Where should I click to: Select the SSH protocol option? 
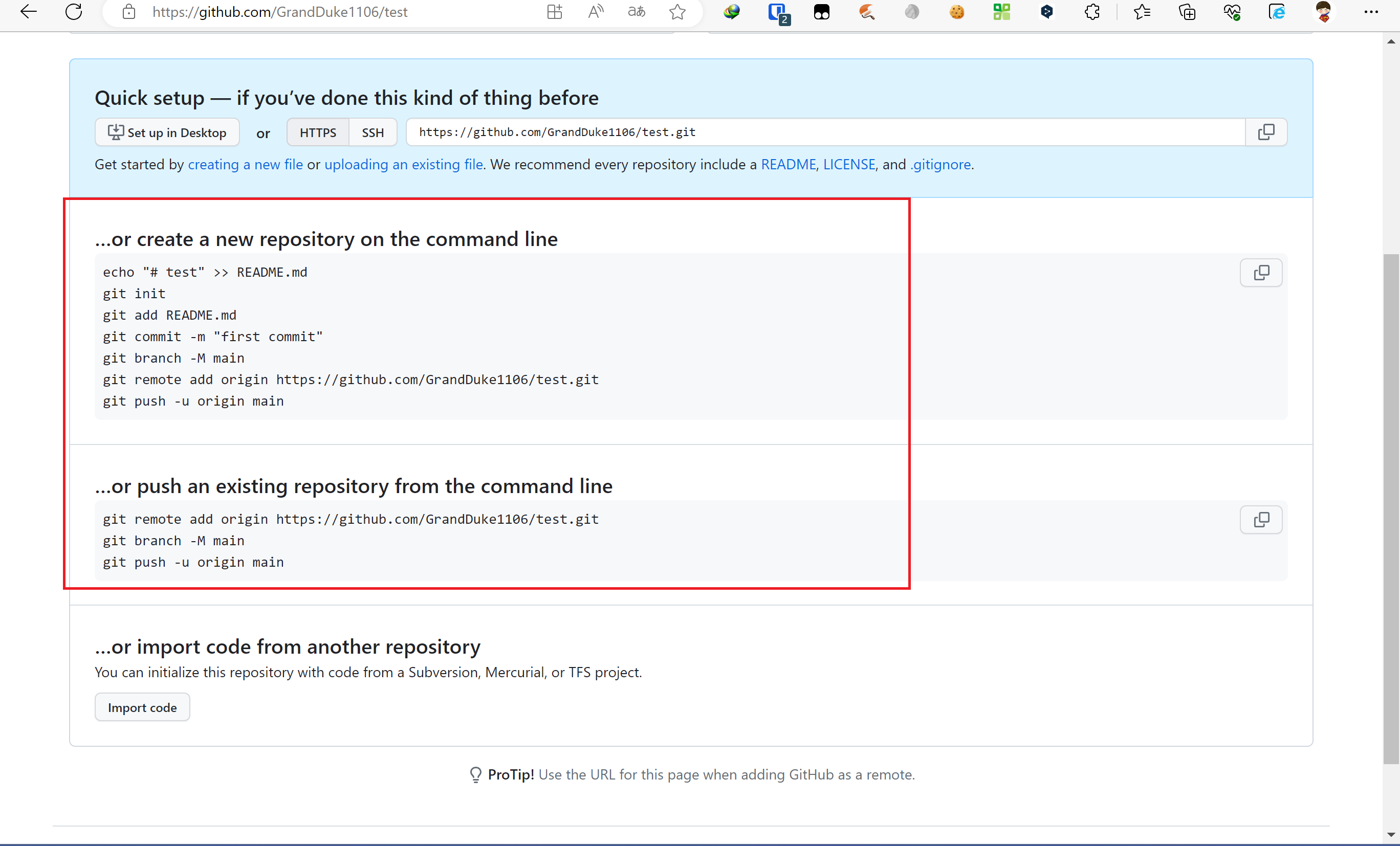click(x=373, y=132)
